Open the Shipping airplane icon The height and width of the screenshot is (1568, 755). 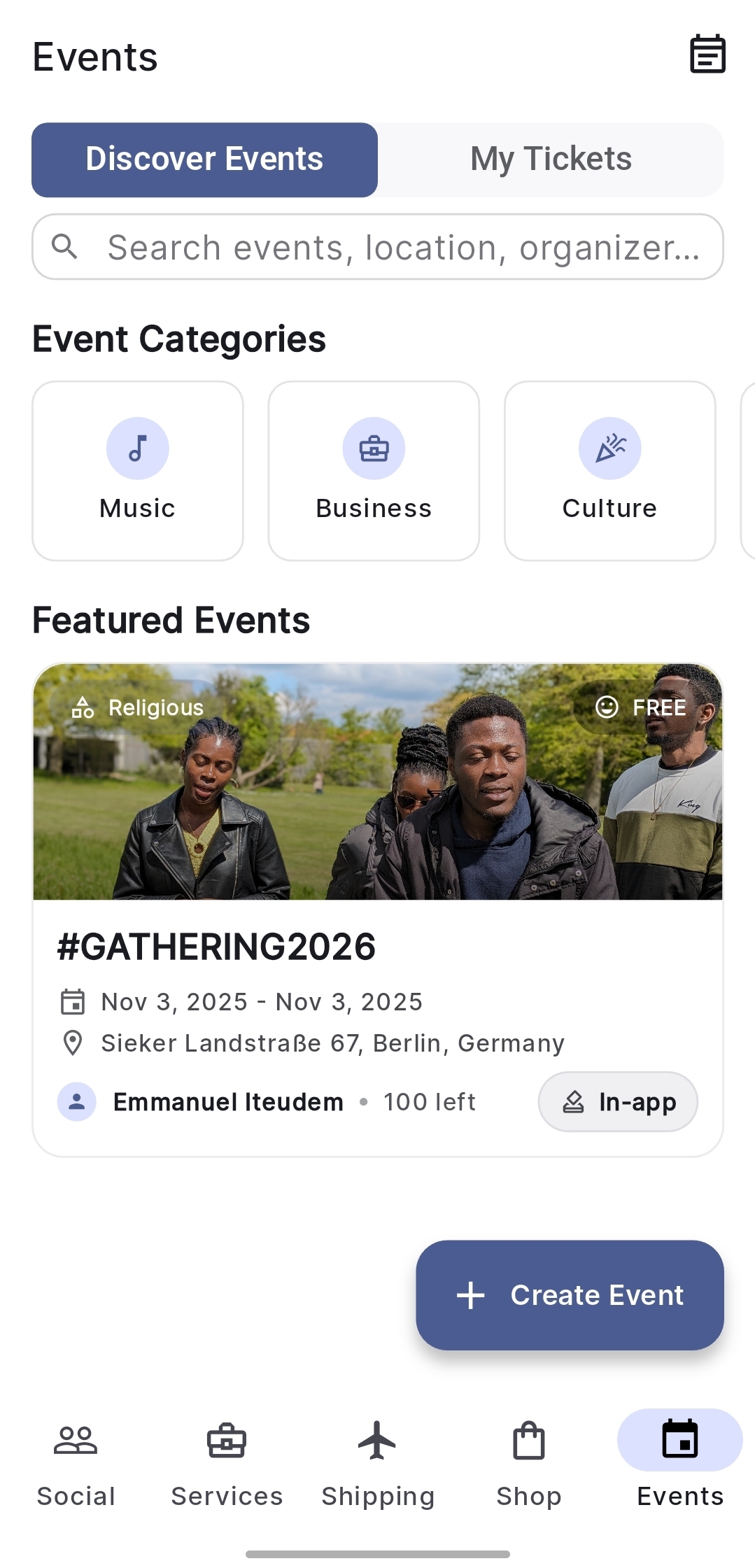click(377, 1441)
